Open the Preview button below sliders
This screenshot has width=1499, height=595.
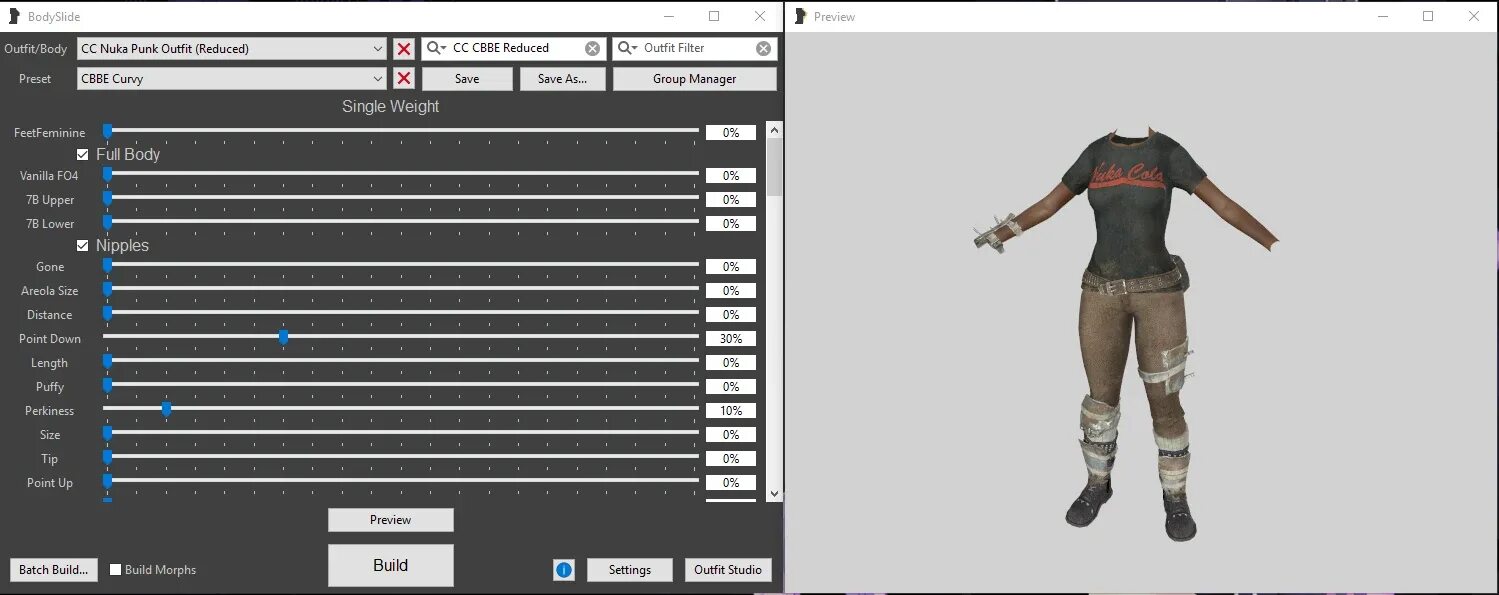391,520
